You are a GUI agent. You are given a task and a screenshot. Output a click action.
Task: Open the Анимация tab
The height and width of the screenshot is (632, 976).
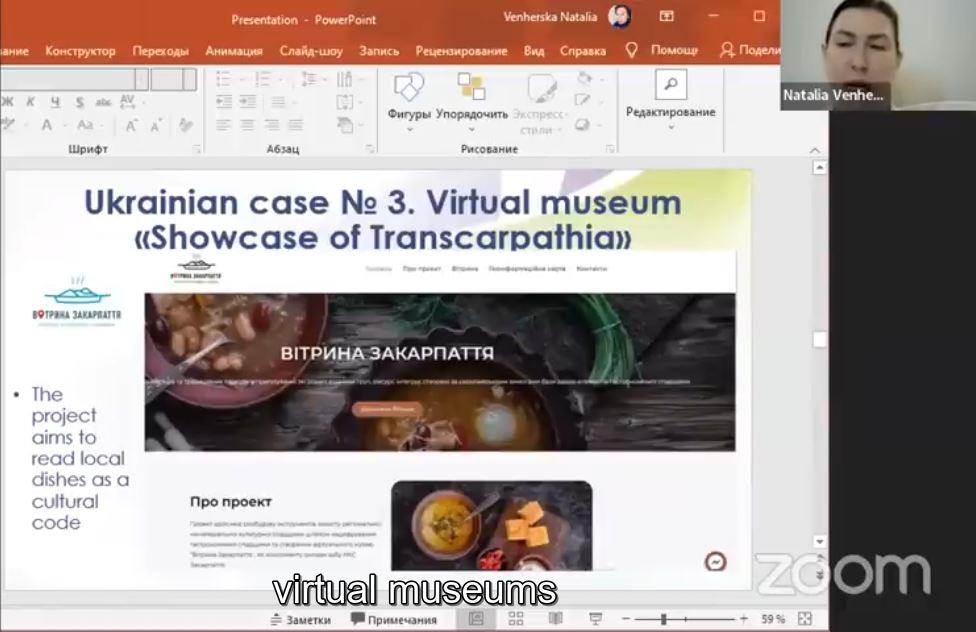[x=234, y=50]
